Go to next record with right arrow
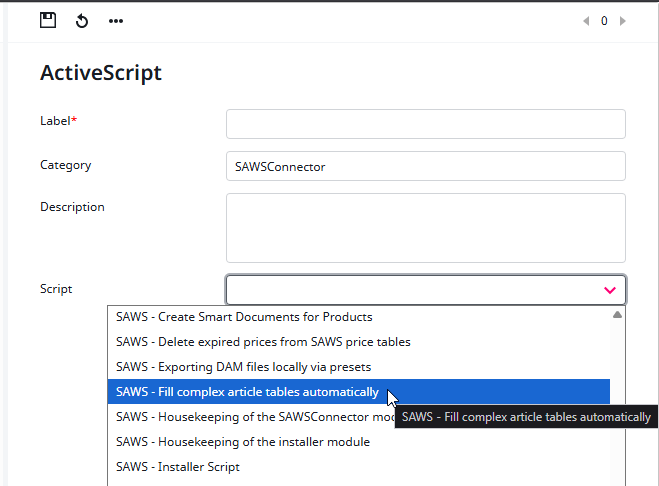The width and height of the screenshot is (659, 486). click(622, 21)
